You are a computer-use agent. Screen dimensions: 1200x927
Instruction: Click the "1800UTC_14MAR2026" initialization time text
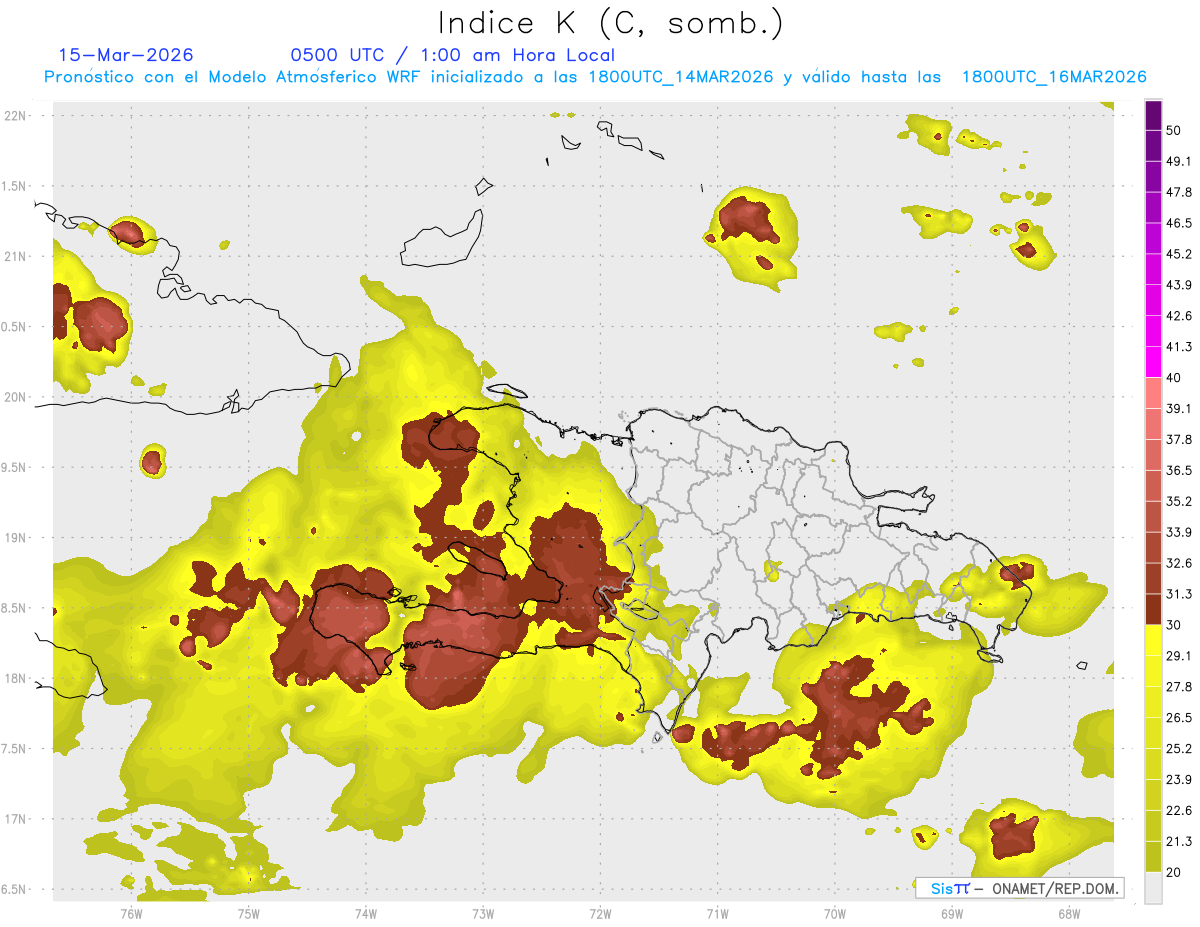(x=681, y=77)
